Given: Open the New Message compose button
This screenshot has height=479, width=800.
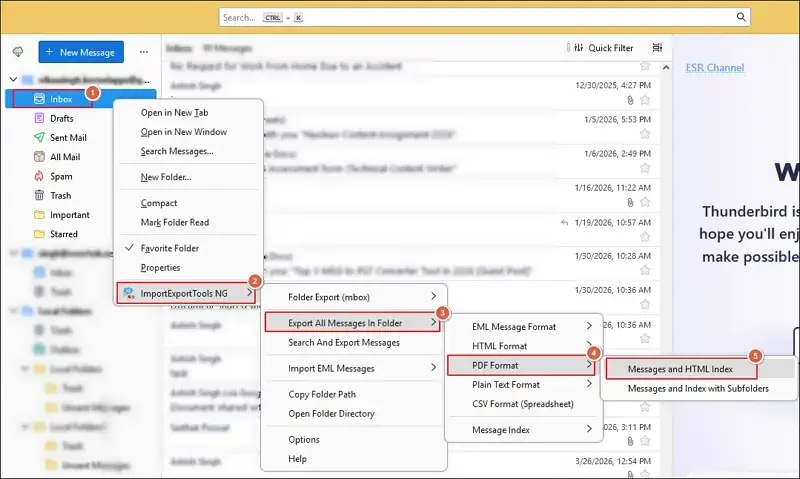Looking at the screenshot, I should pos(81,52).
